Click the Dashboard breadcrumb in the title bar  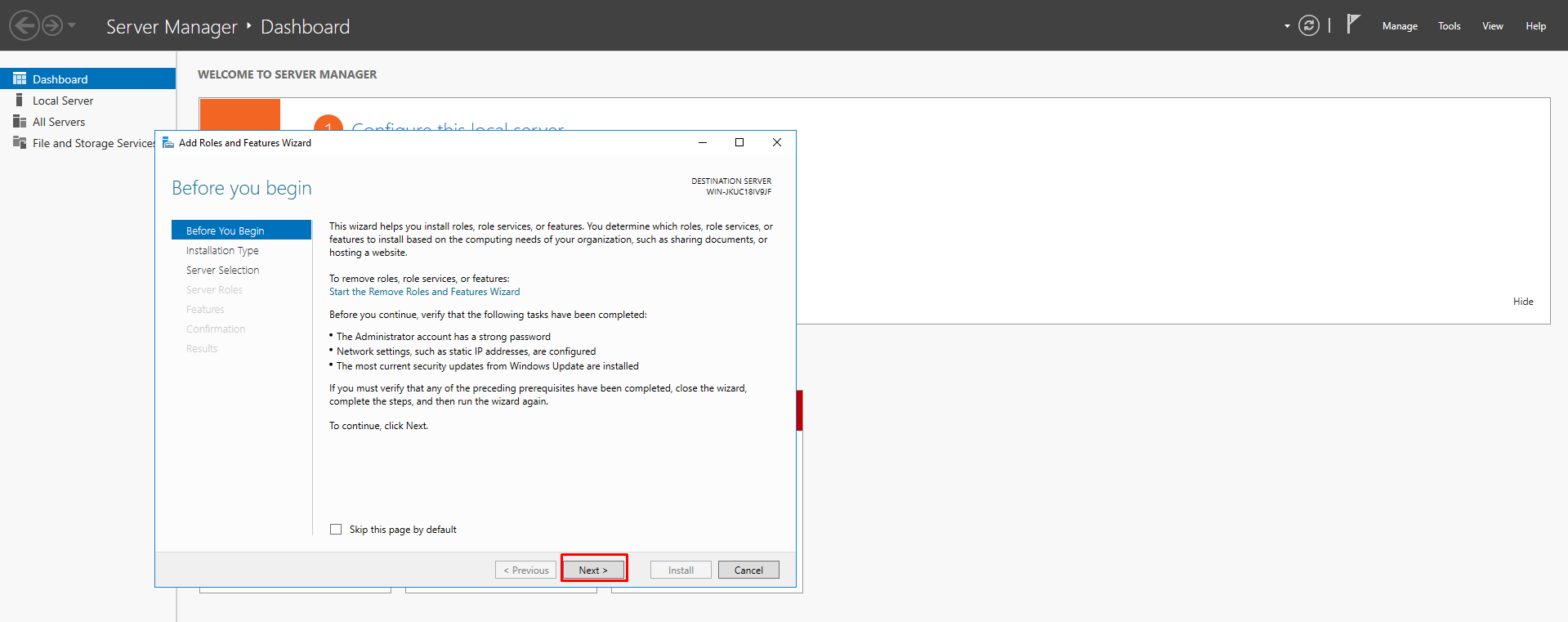point(305,27)
